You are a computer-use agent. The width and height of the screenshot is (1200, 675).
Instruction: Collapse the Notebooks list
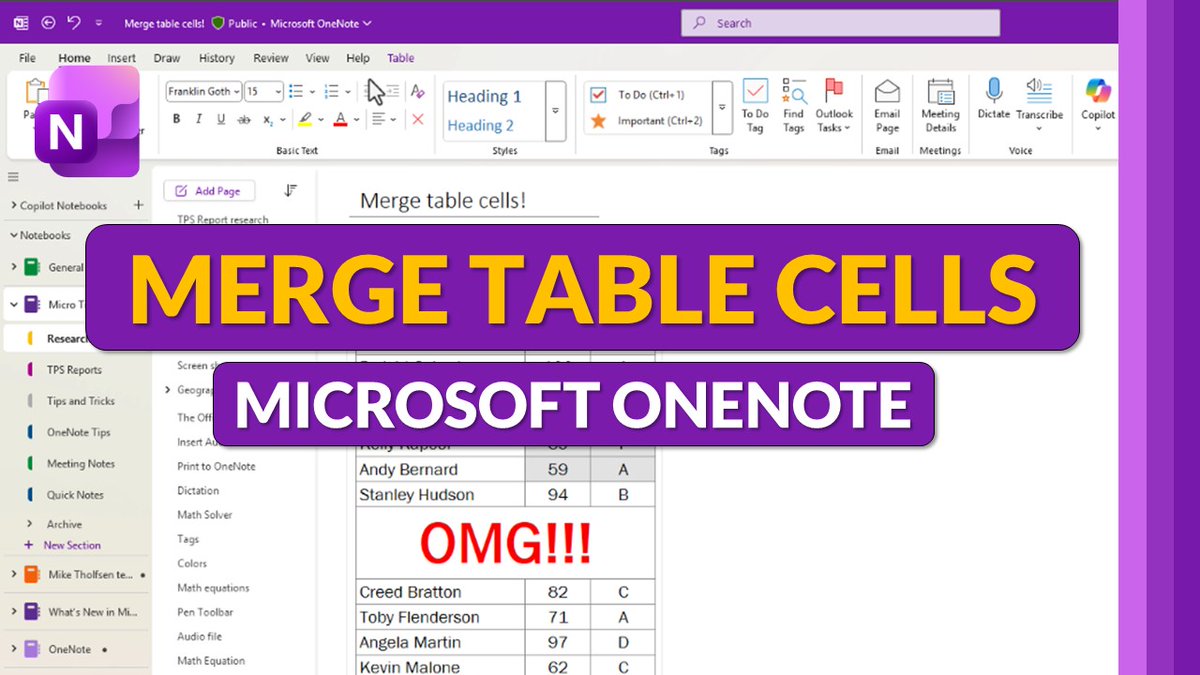click(14, 236)
